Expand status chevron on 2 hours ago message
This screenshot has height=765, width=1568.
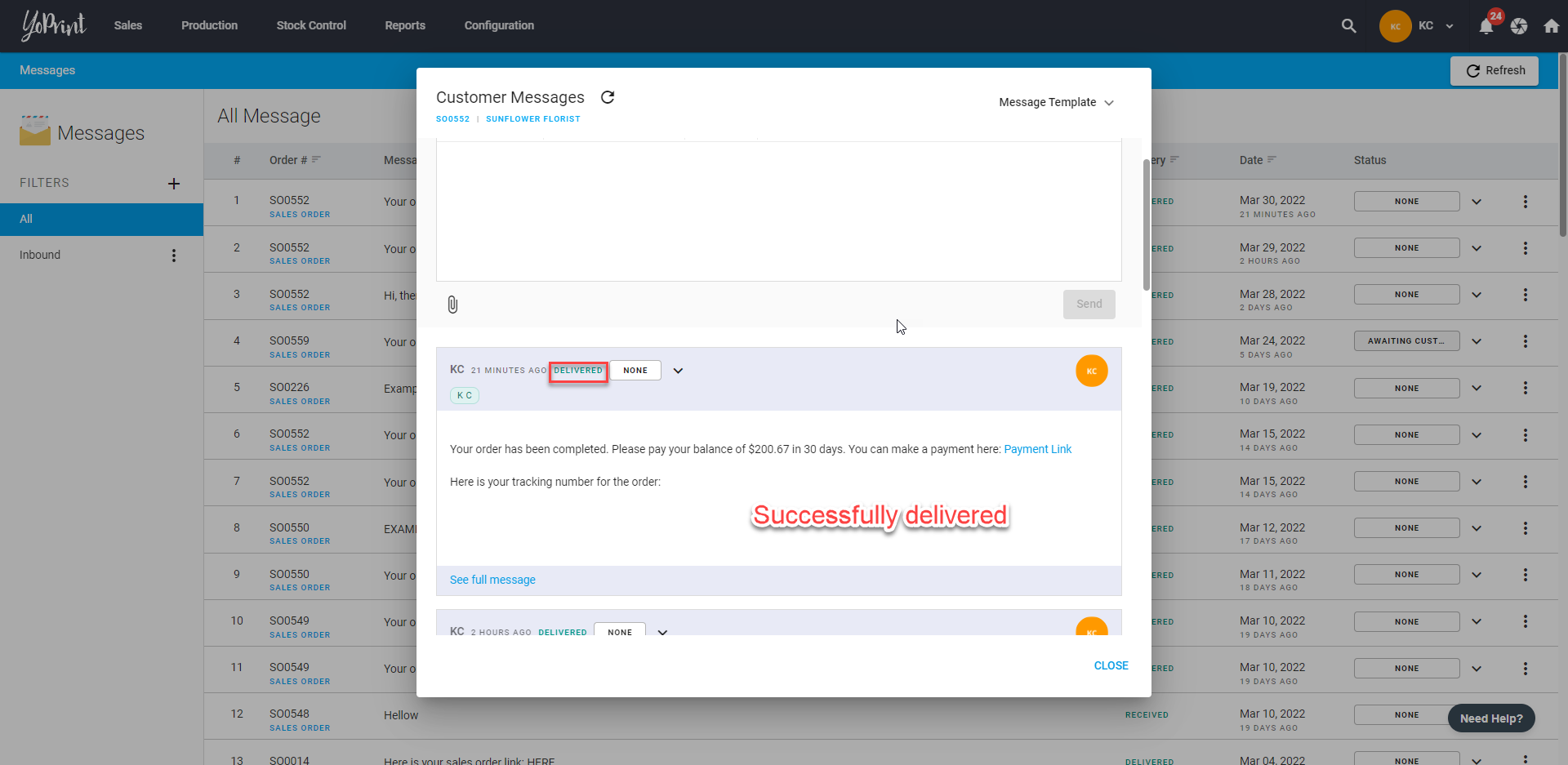pos(662,632)
